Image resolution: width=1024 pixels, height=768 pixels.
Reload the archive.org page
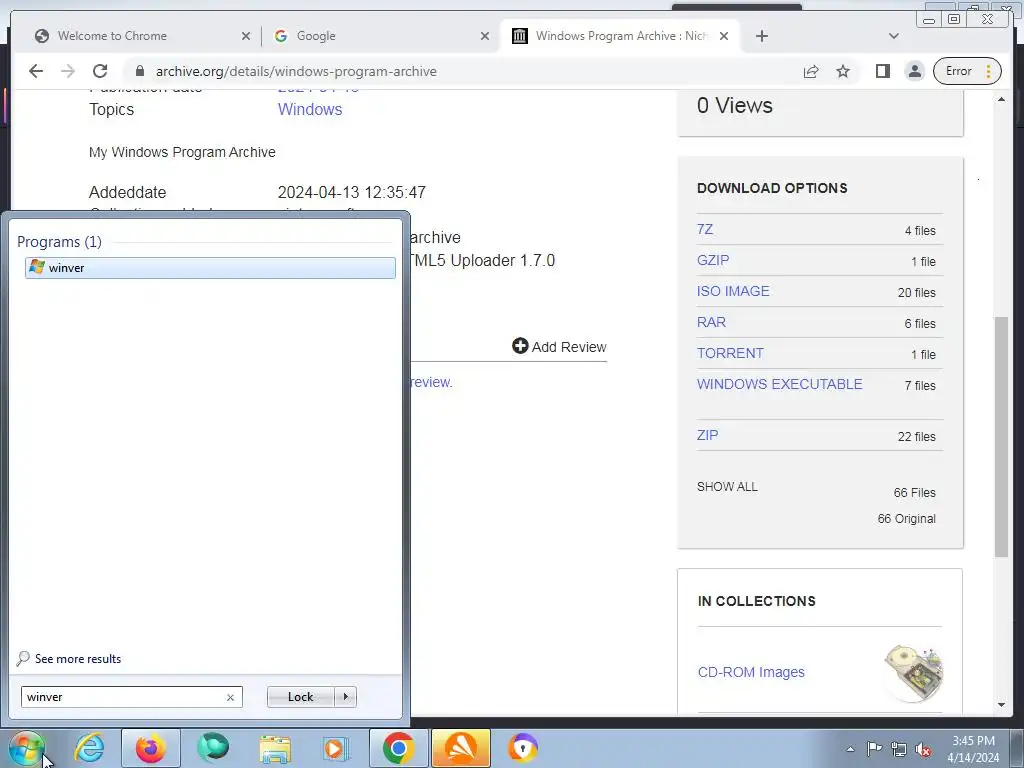(100, 71)
